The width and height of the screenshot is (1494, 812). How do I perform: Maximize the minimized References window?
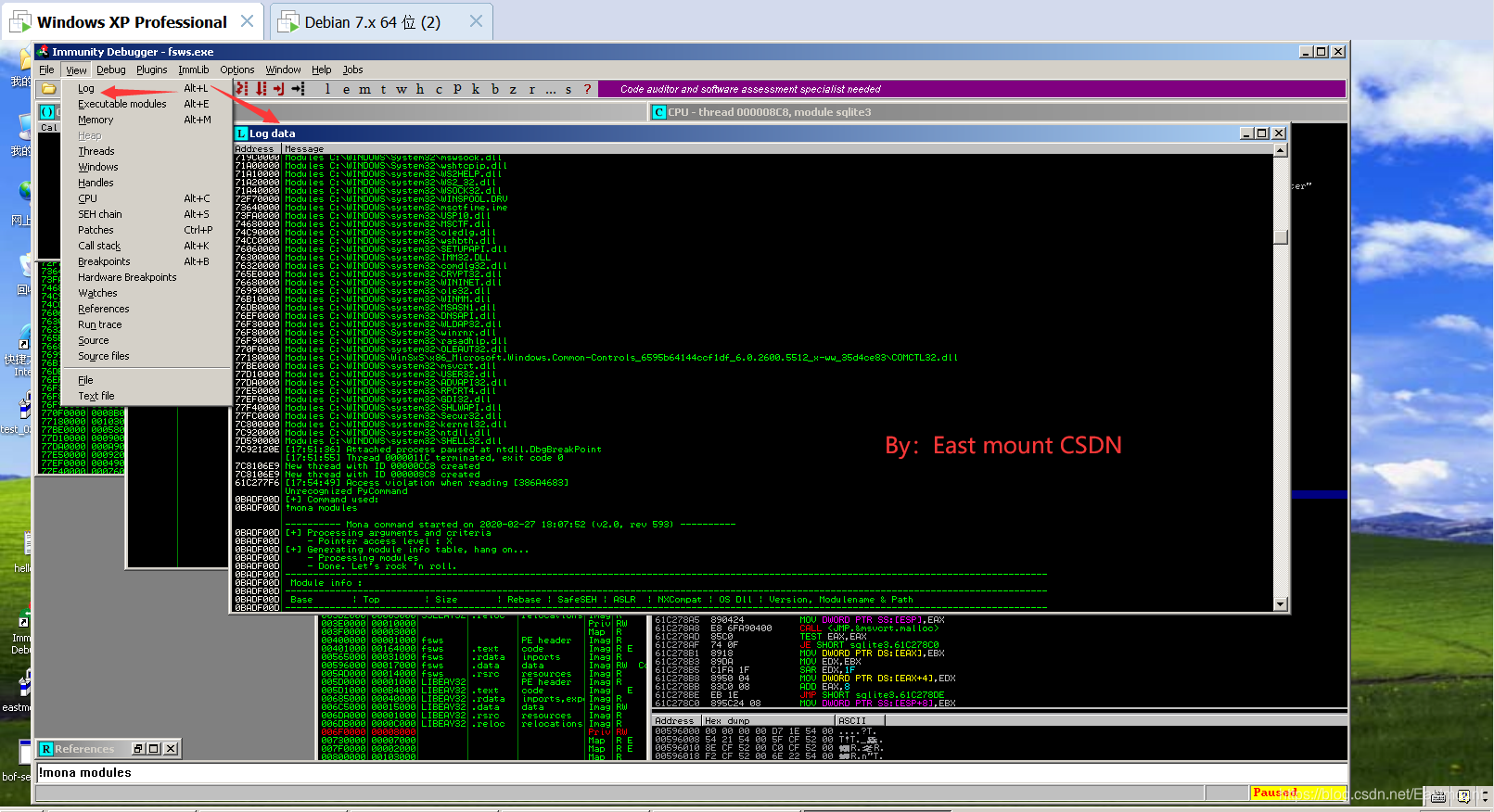point(154,749)
